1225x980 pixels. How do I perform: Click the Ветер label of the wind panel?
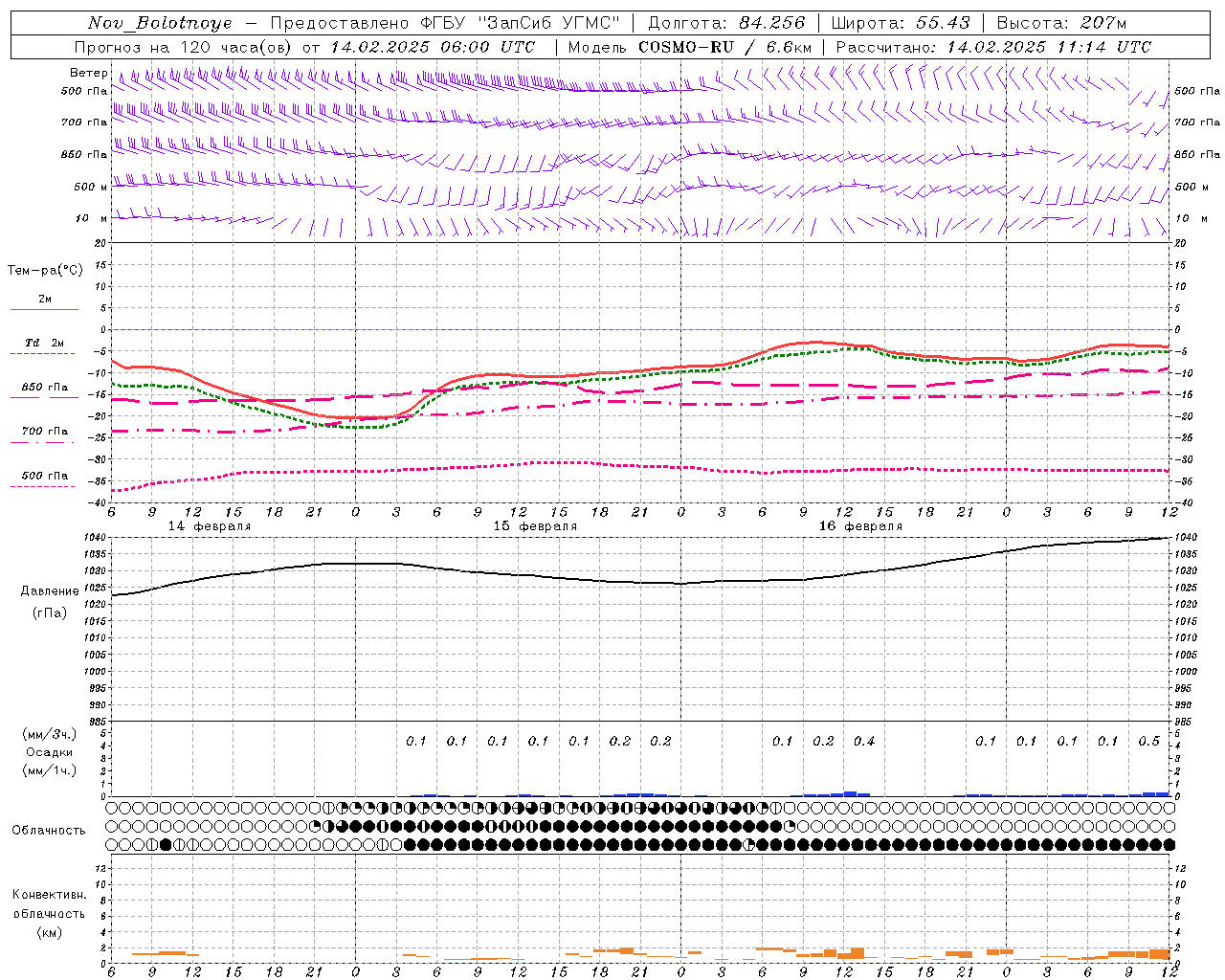(x=88, y=73)
